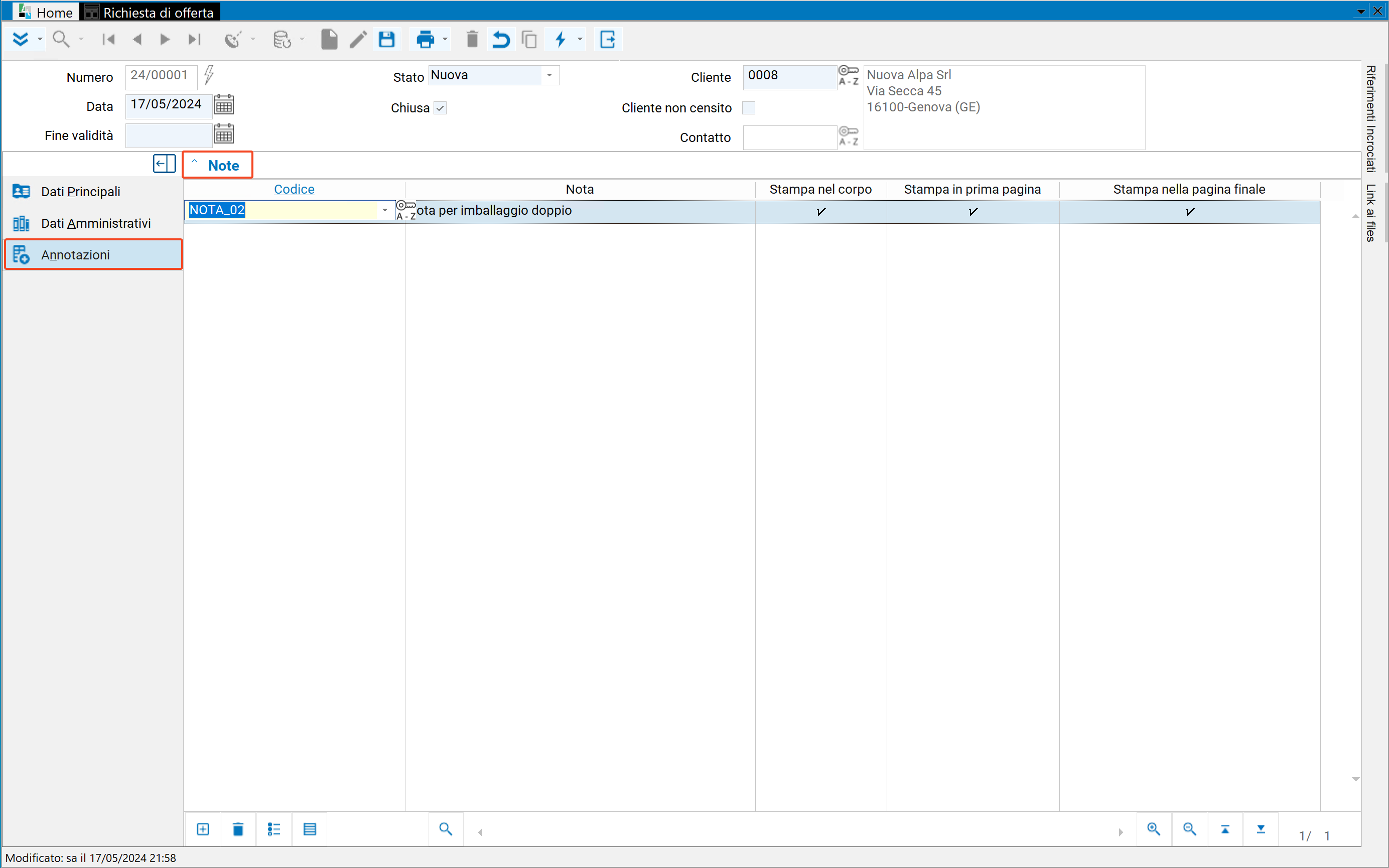Open the search magnifier tool in toolbar

tap(61, 39)
